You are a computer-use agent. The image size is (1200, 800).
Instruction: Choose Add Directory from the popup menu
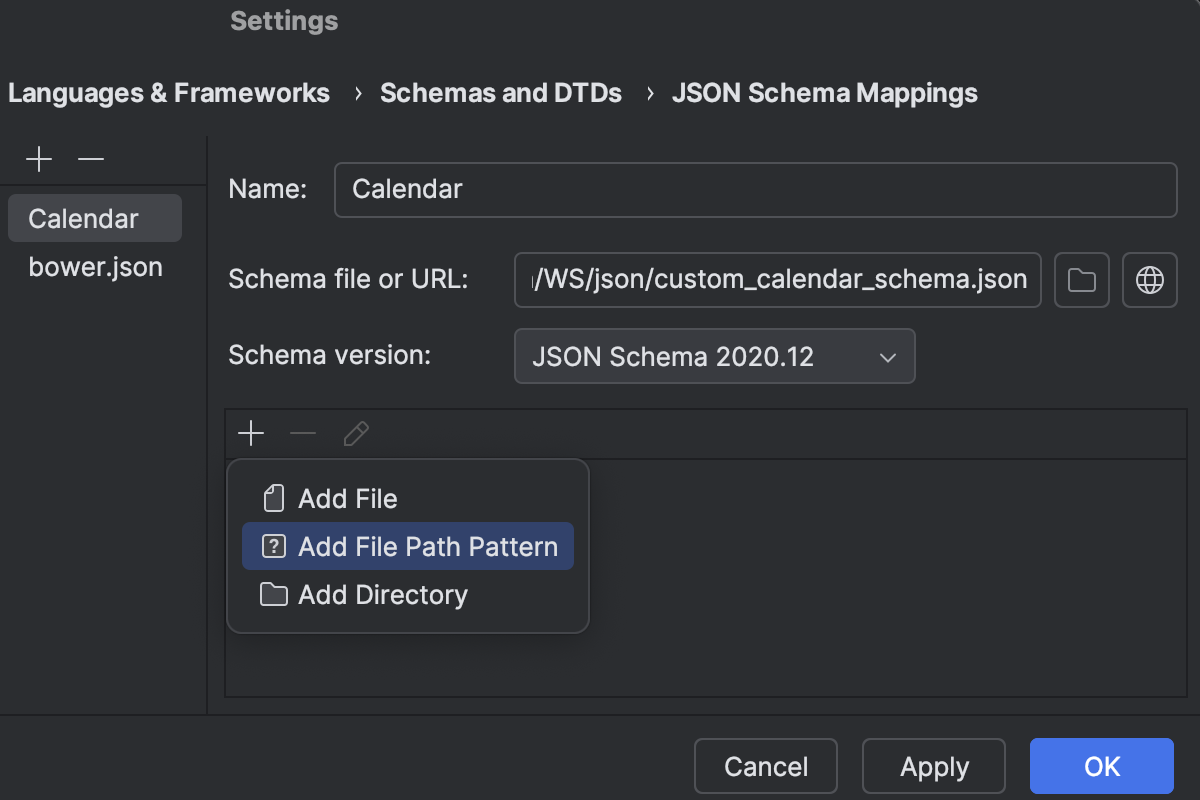point(382,594)
